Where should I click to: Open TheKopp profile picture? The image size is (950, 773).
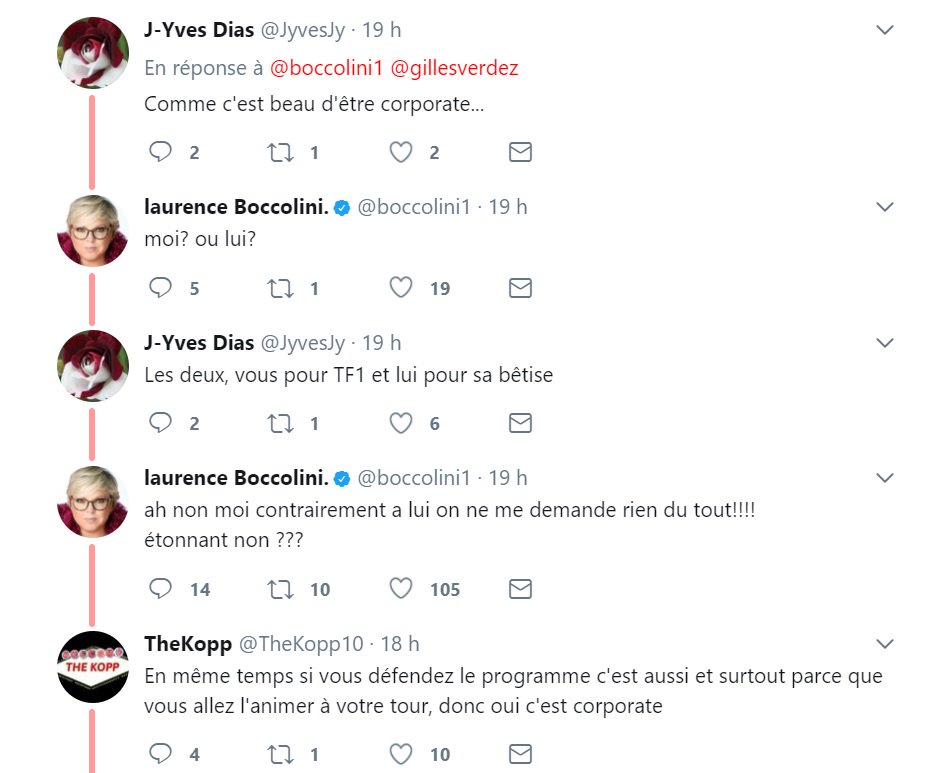93,666
